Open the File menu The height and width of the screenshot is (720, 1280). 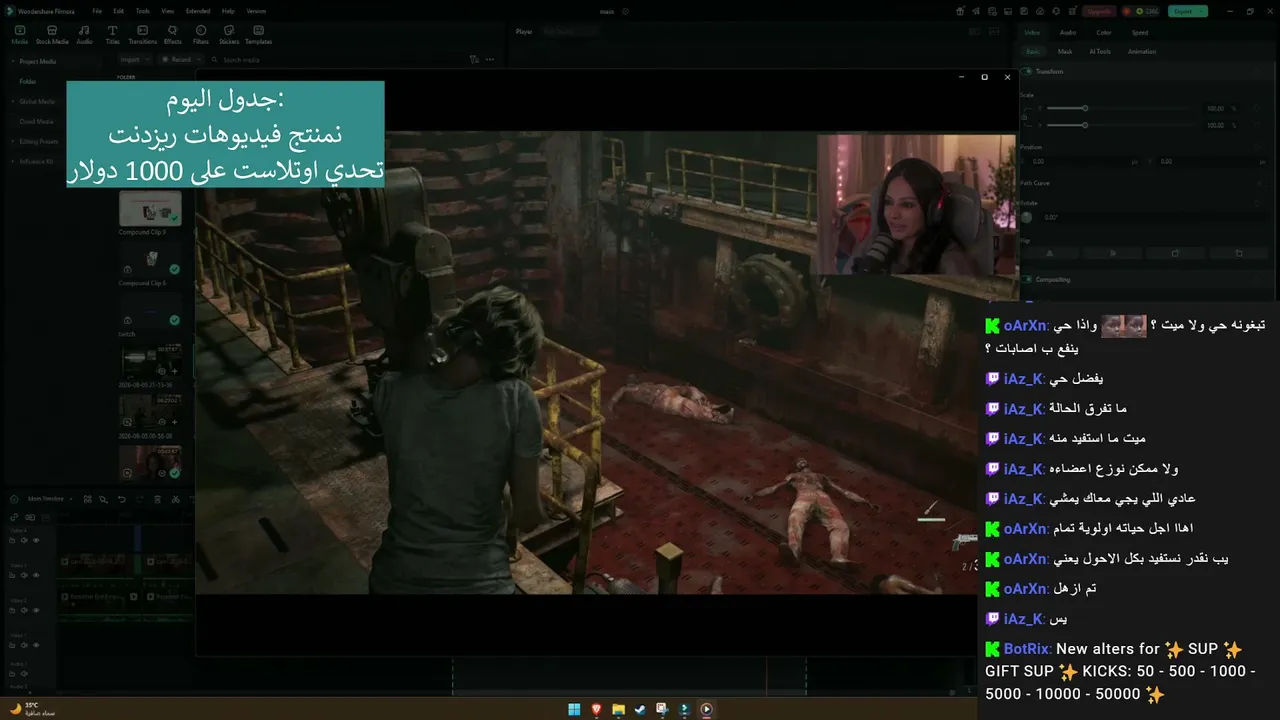point(97,11)
